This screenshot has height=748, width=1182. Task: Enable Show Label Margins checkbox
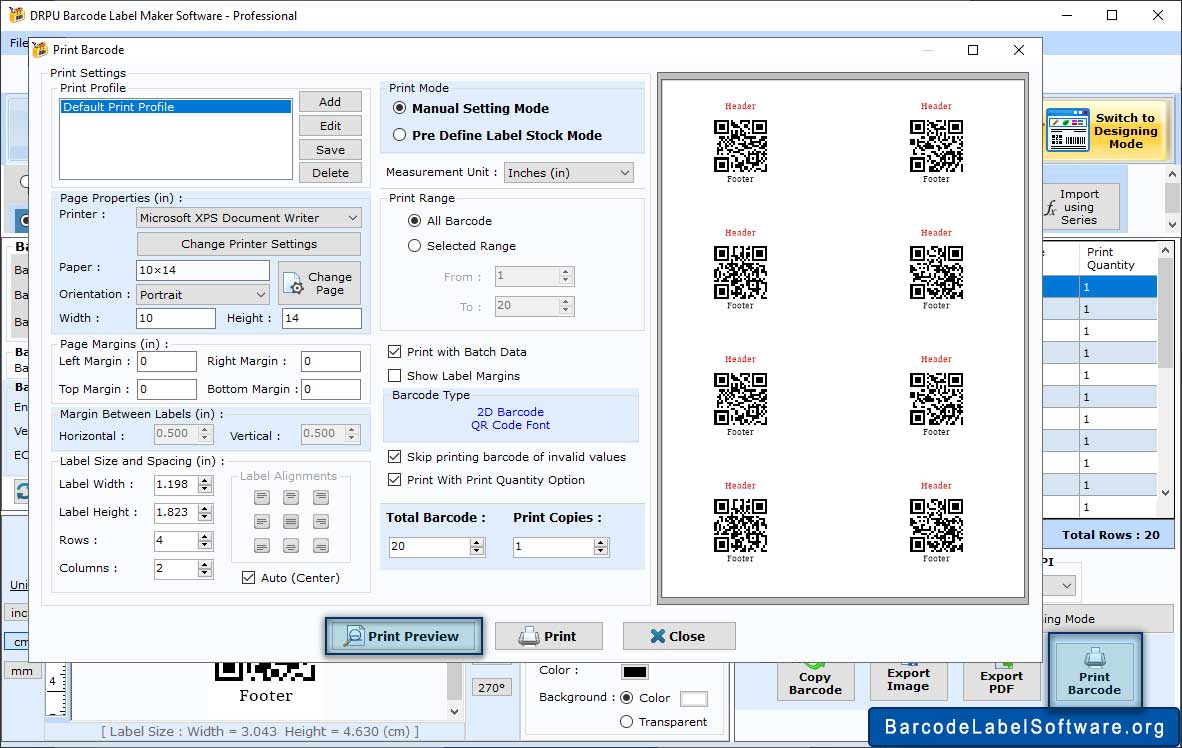[x=394, y=376]
